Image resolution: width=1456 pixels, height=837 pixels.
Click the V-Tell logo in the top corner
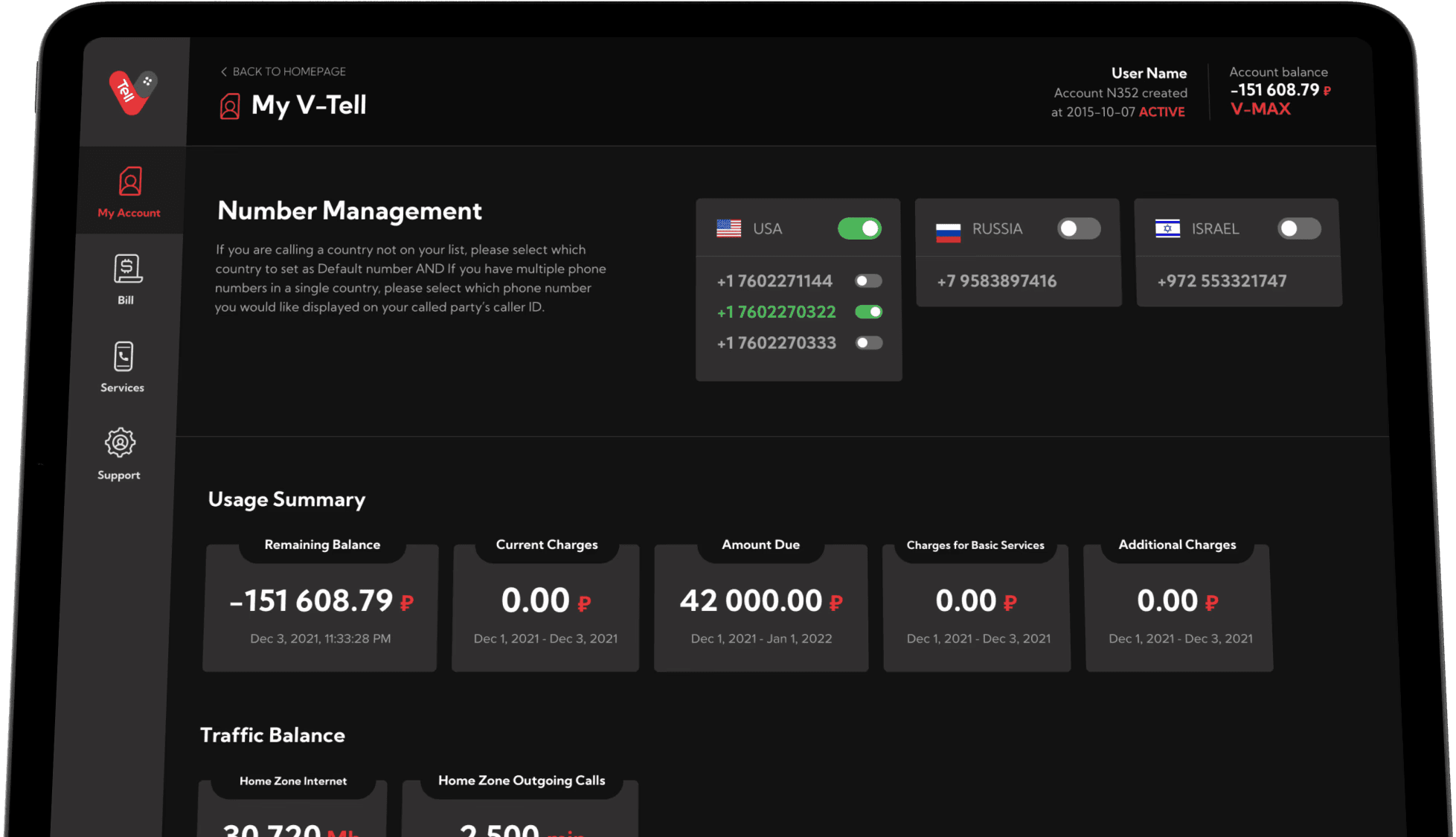131,91
